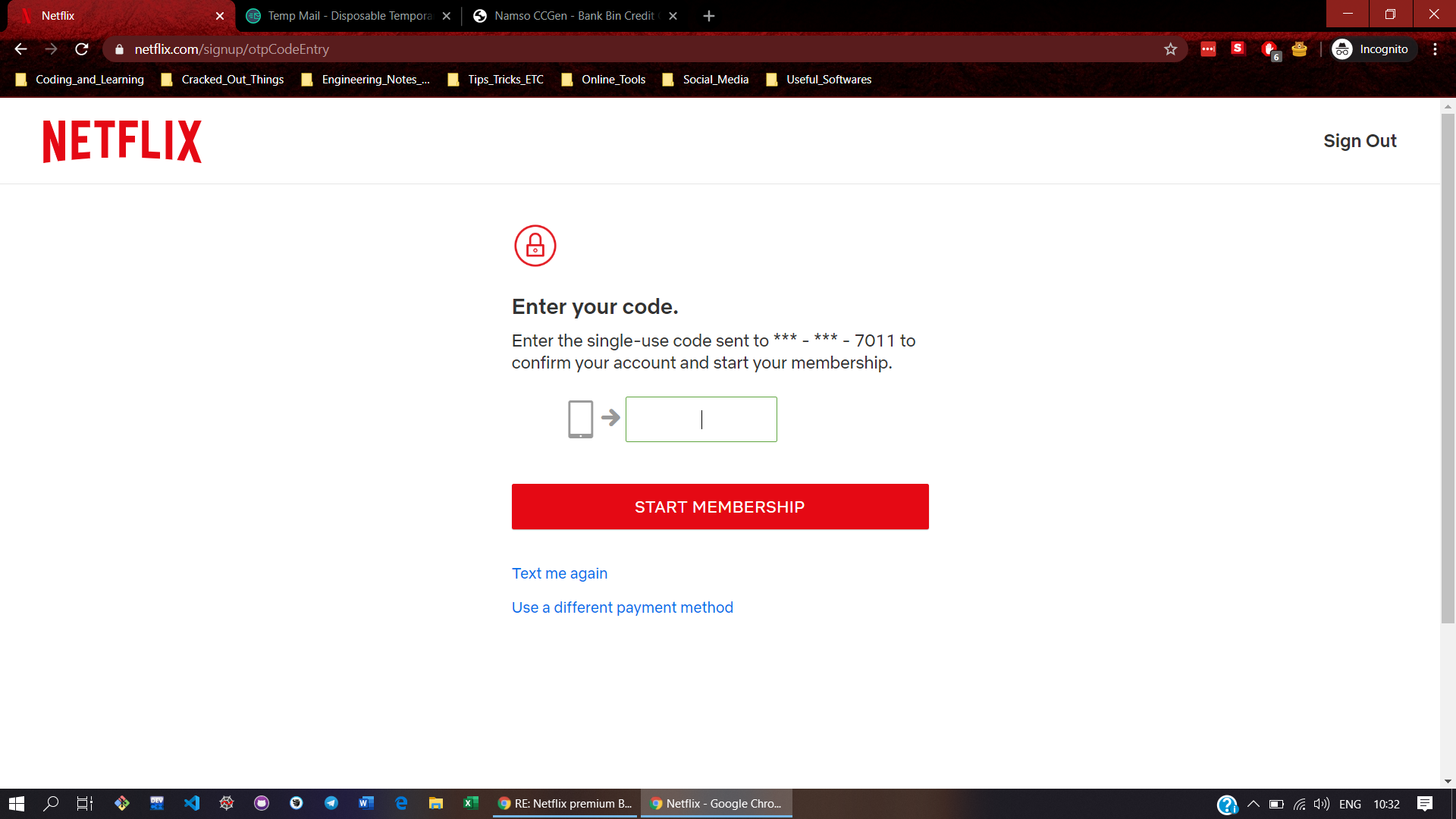Click the Text me again link
The image size is (1456, 819).
pos(559,573)
